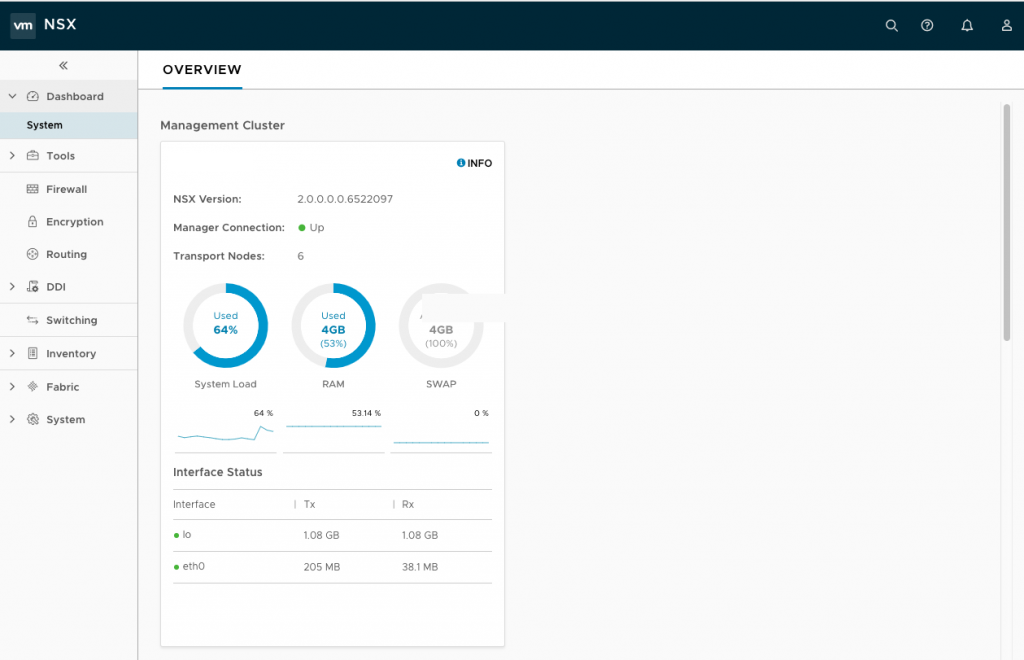This screenshot has height=660, width=1024.
Task: Click the Tools toolbox icon
Action: 33,155
